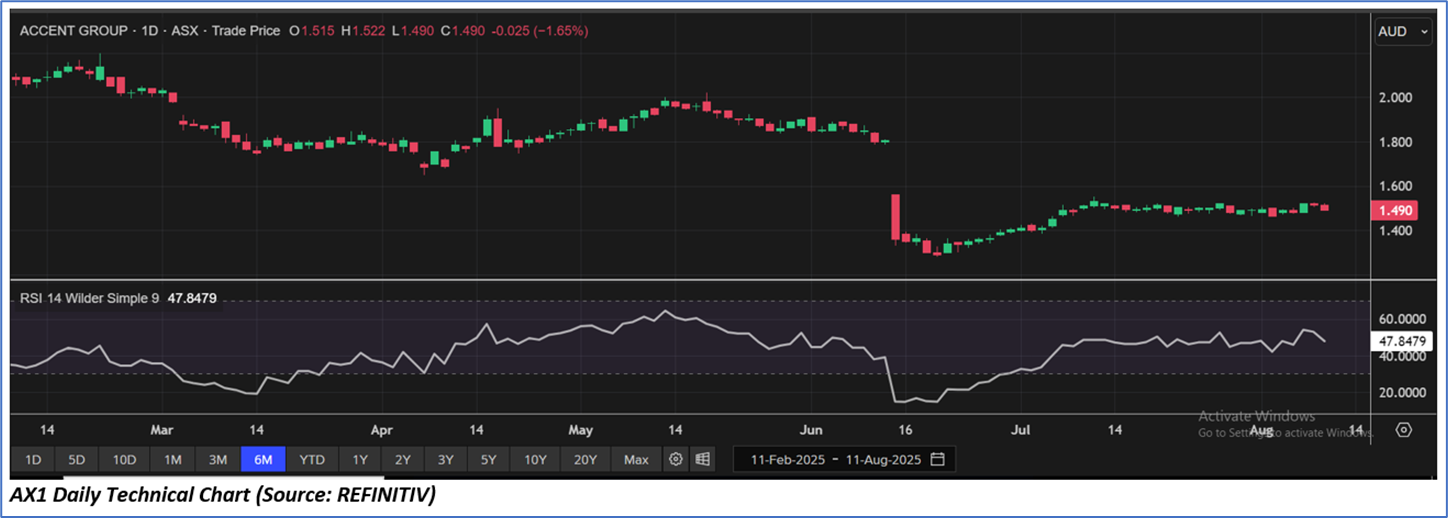Show the Max time range
The height and width of the screenshot is (518, 1448).
(x=636, y=460)
